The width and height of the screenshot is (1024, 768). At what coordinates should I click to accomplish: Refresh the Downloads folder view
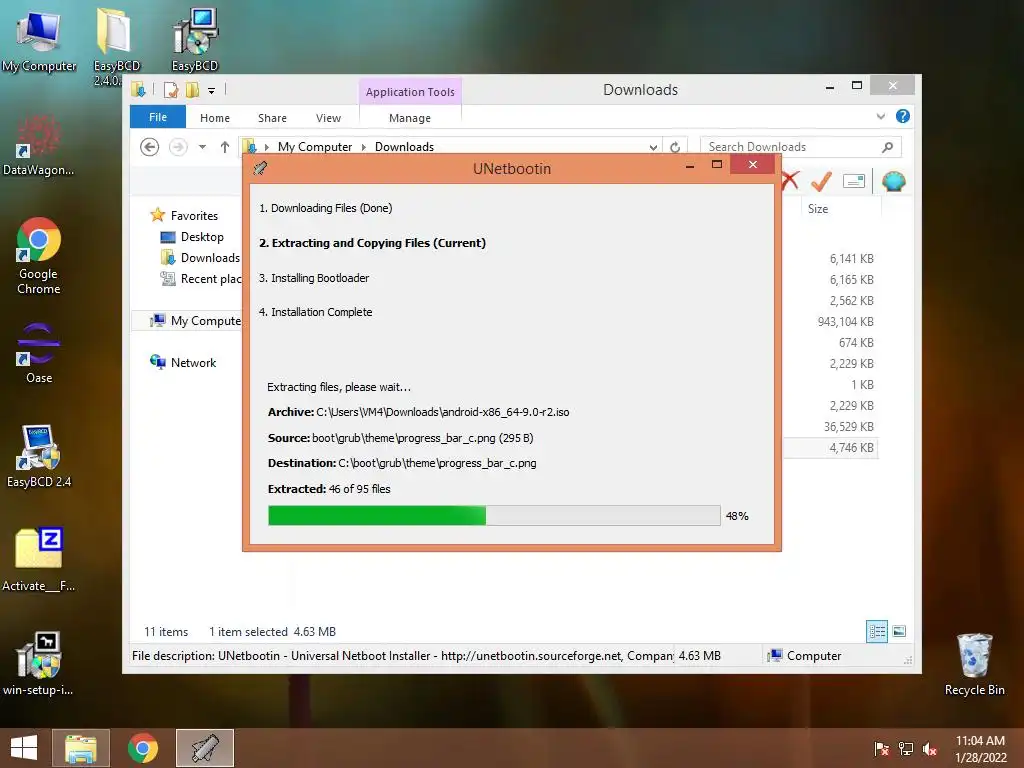click(x=675, y=147)
